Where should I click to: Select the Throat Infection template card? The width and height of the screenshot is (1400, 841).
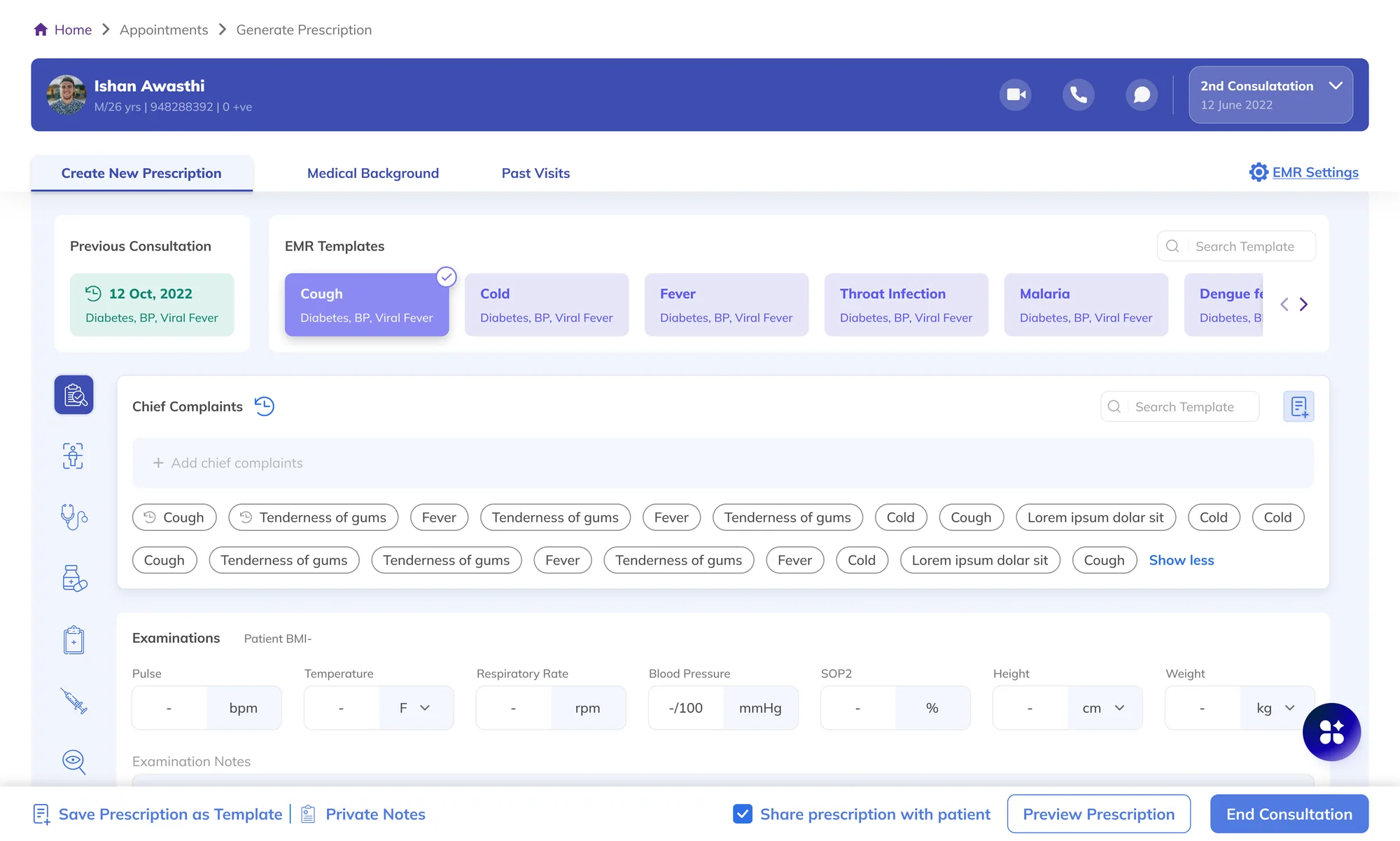click(906, 305)
